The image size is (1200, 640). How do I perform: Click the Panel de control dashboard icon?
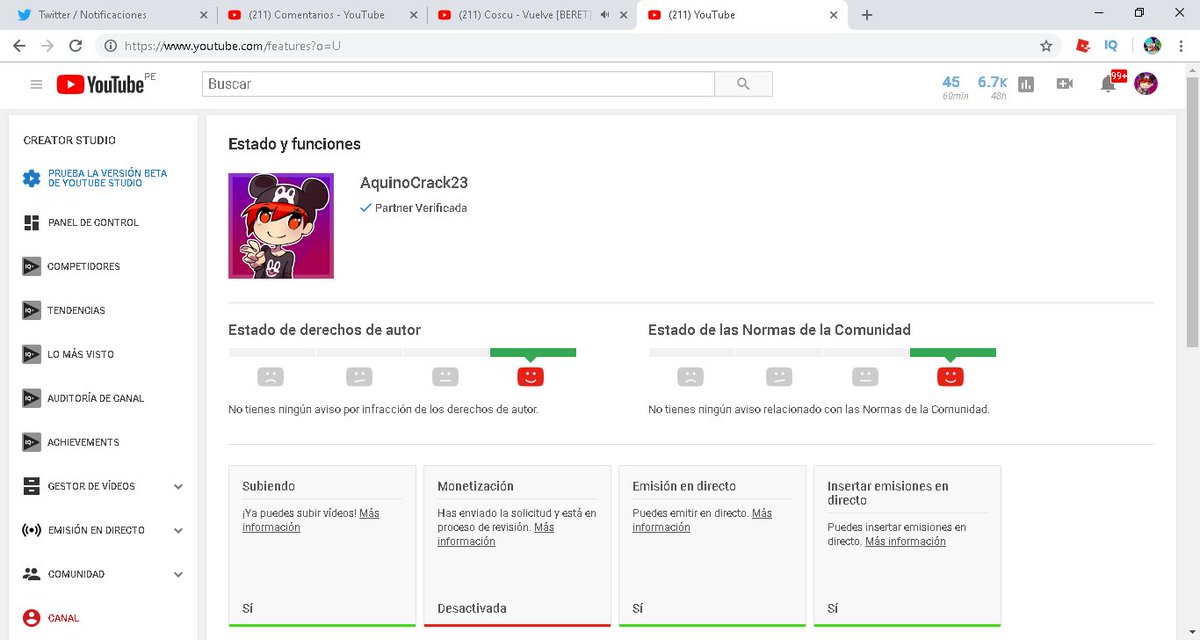(31, 223)
